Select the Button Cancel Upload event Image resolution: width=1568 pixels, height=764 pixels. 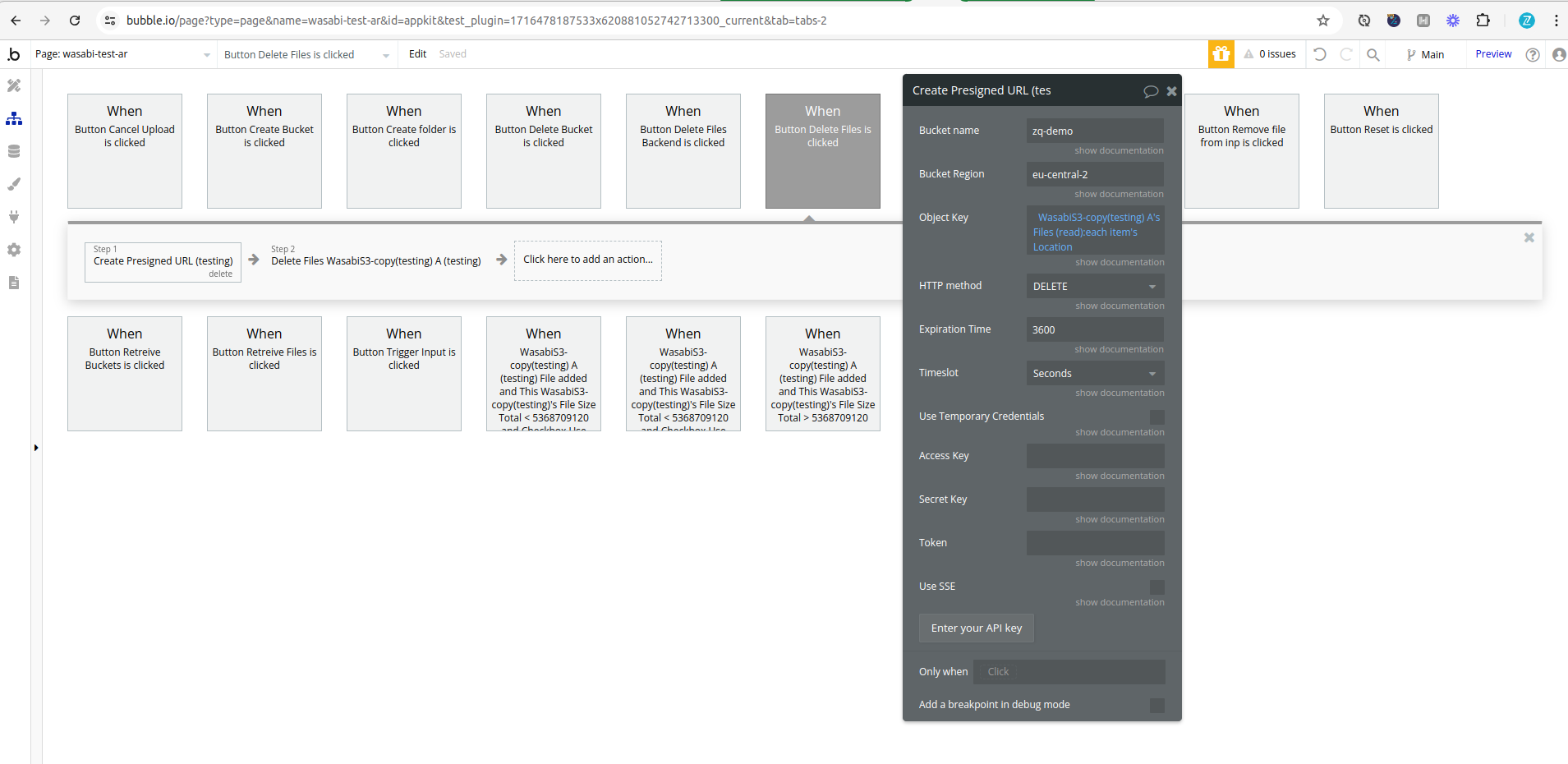point(125,151)
